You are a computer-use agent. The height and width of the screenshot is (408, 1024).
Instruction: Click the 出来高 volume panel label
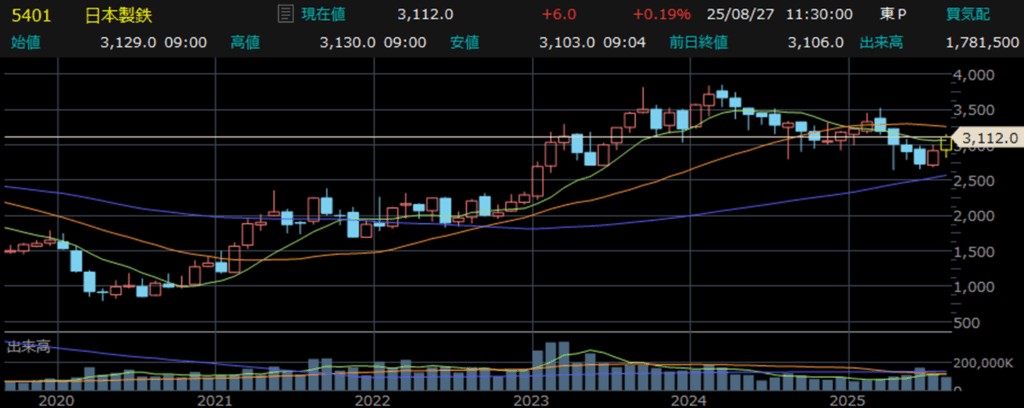click(x=28, y=346)
